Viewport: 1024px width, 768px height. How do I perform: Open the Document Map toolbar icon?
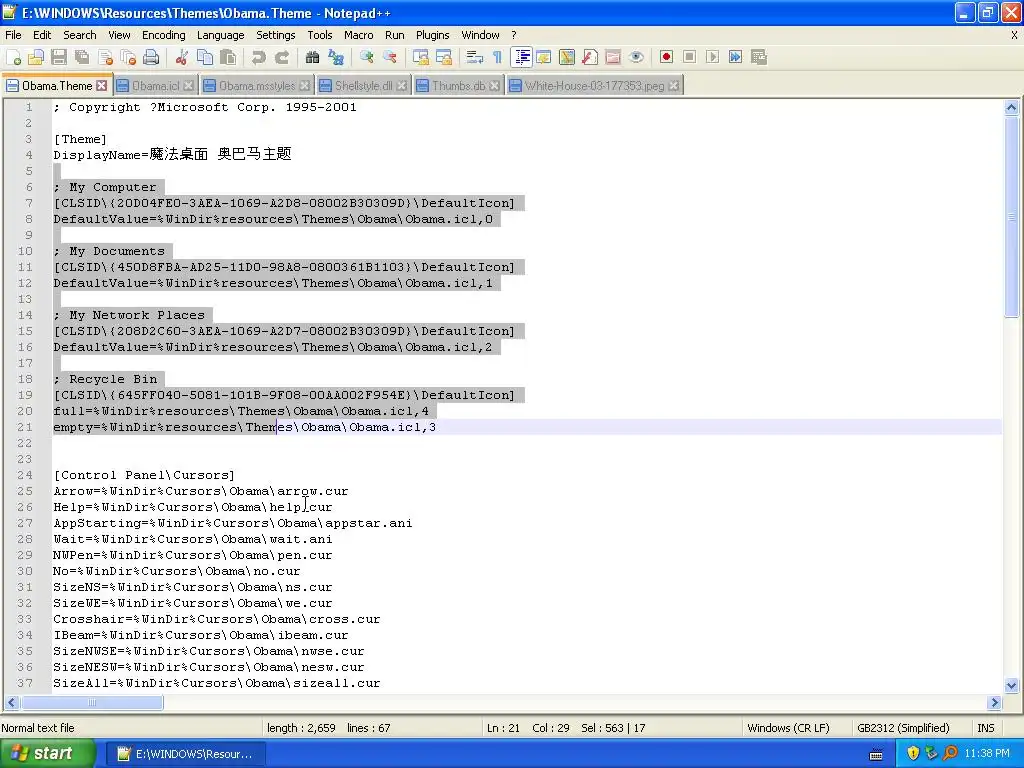[567, 57]
